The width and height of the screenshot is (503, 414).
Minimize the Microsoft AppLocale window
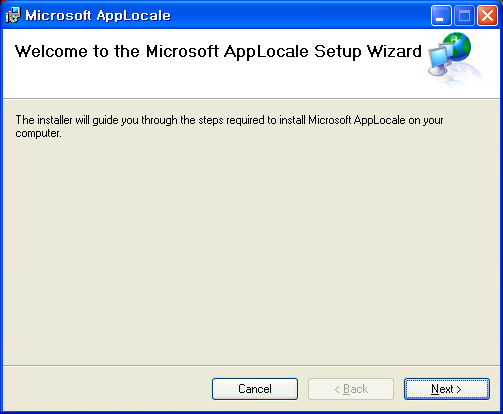(441, 15)
